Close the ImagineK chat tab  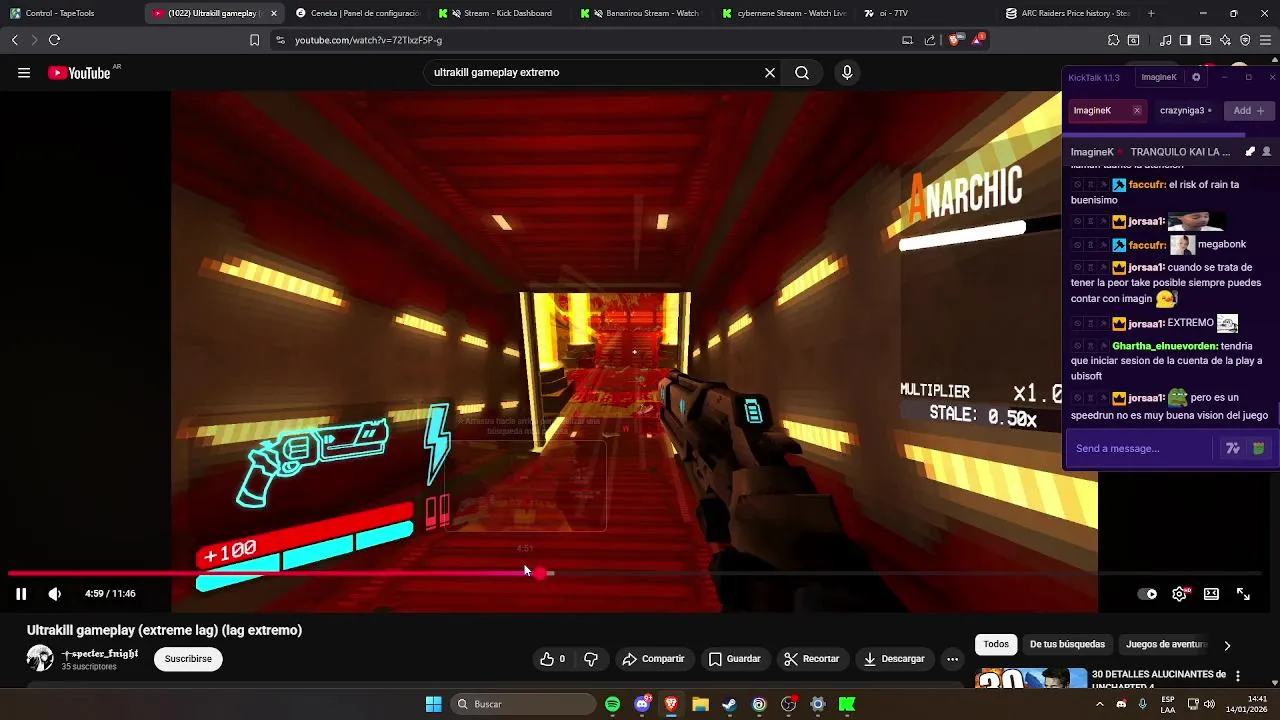point(1137,111)
